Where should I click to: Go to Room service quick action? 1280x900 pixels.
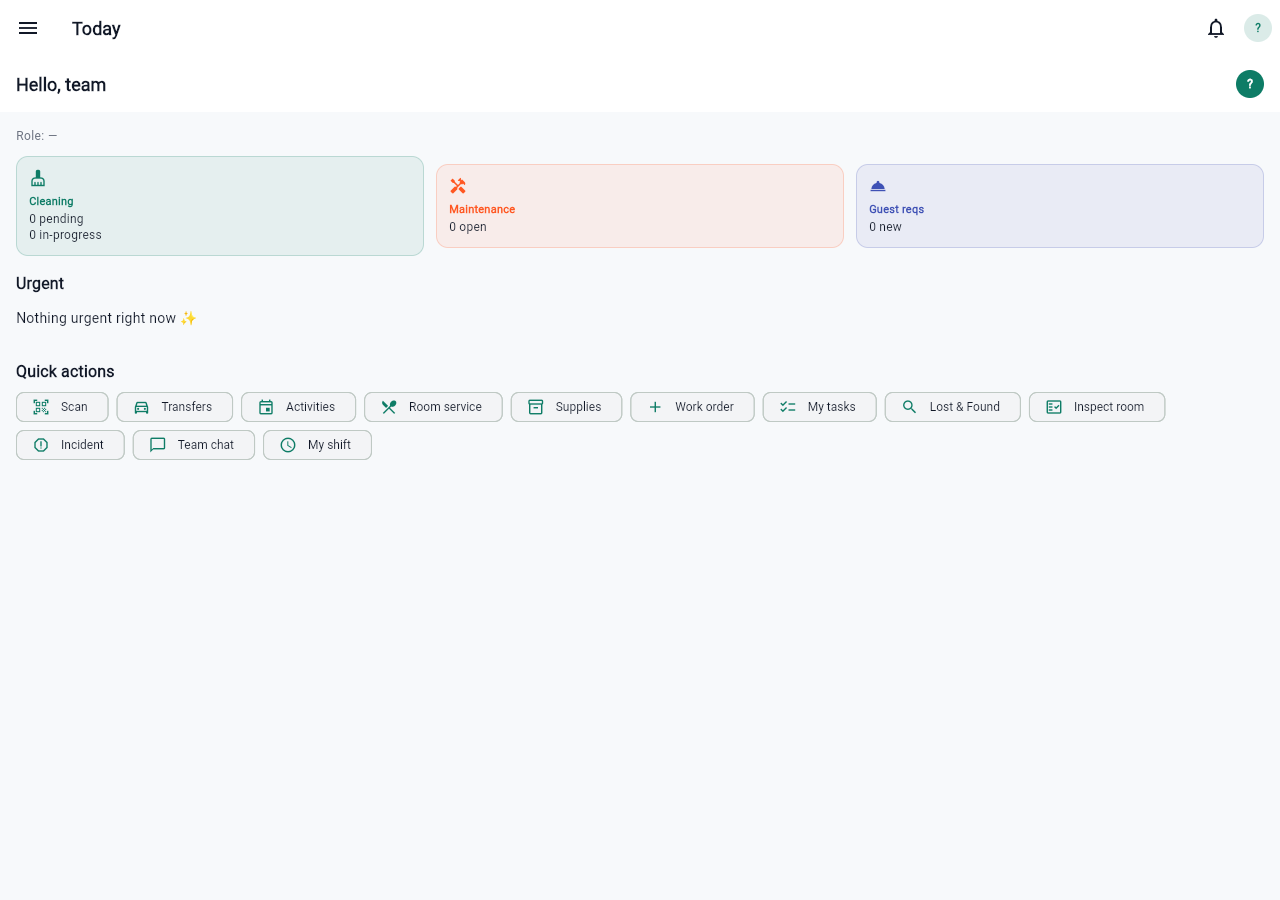(x=433, y=407)
